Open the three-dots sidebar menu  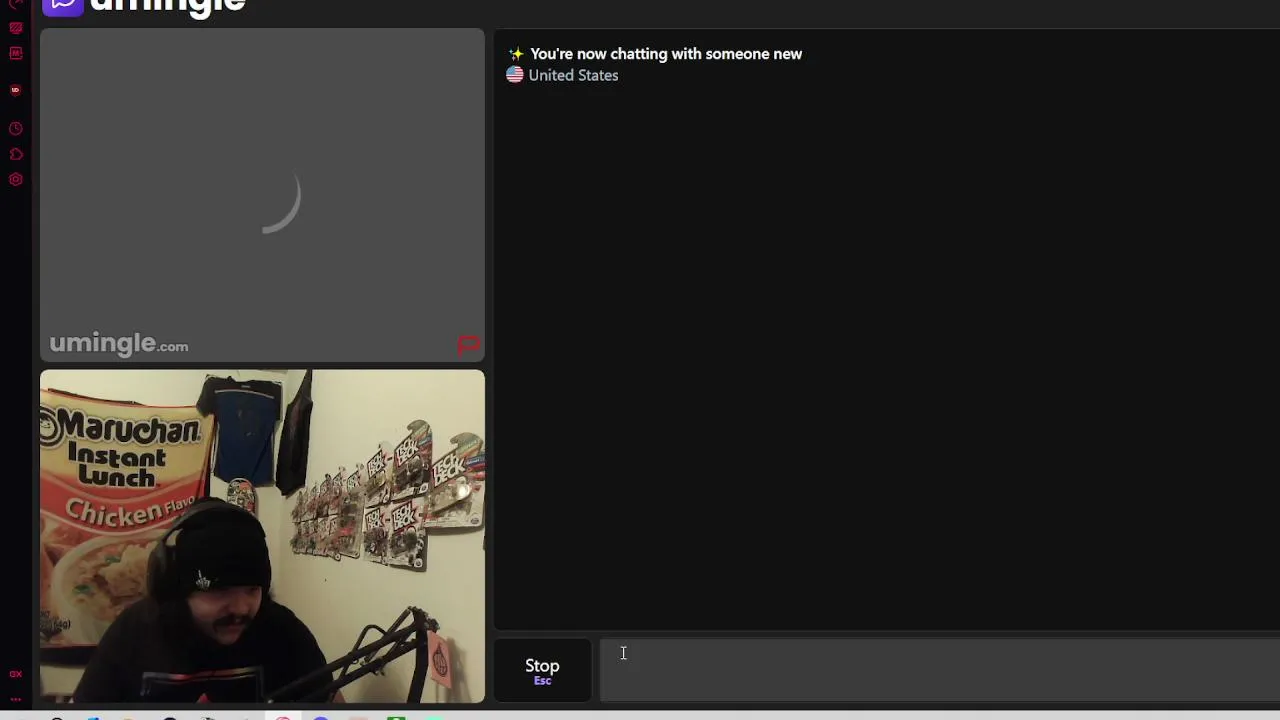[15, 699]
